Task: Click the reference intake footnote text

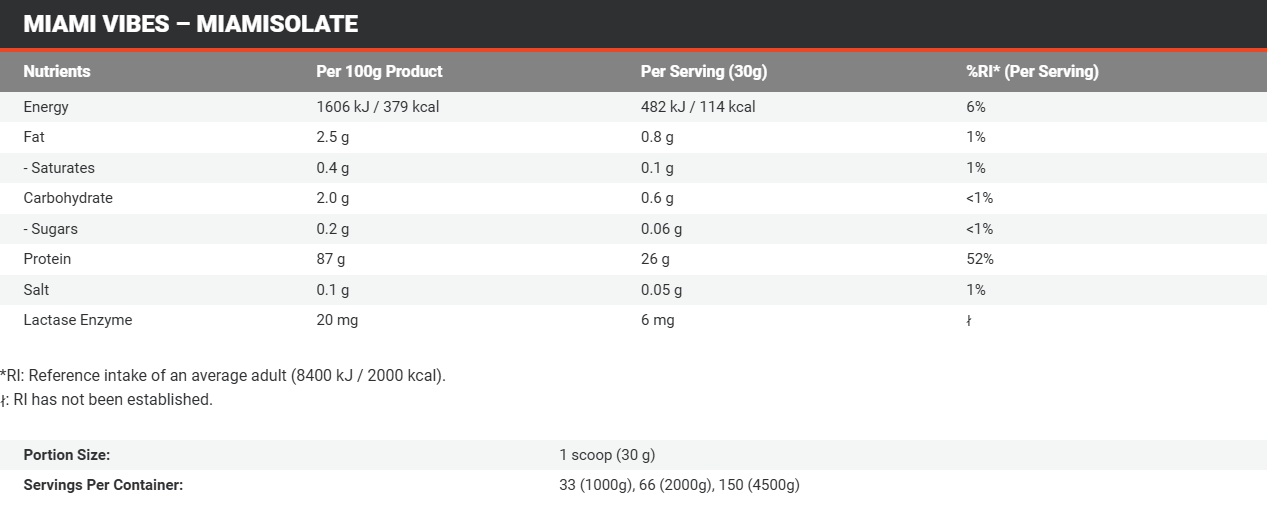Action: point(223,376)
